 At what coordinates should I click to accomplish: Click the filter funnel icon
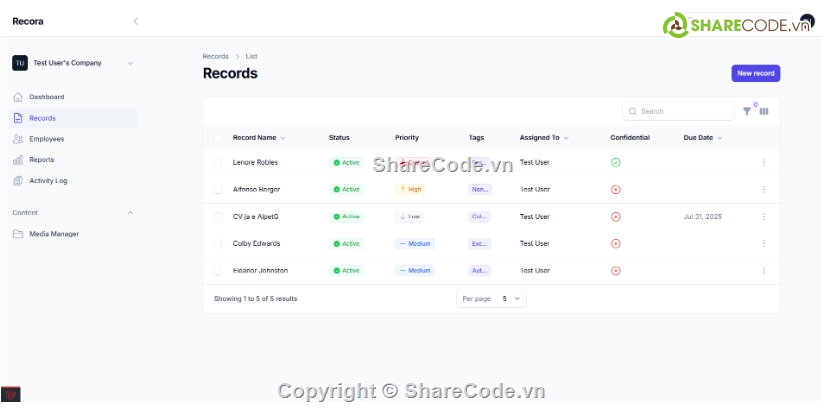click(x=747, y=111)
